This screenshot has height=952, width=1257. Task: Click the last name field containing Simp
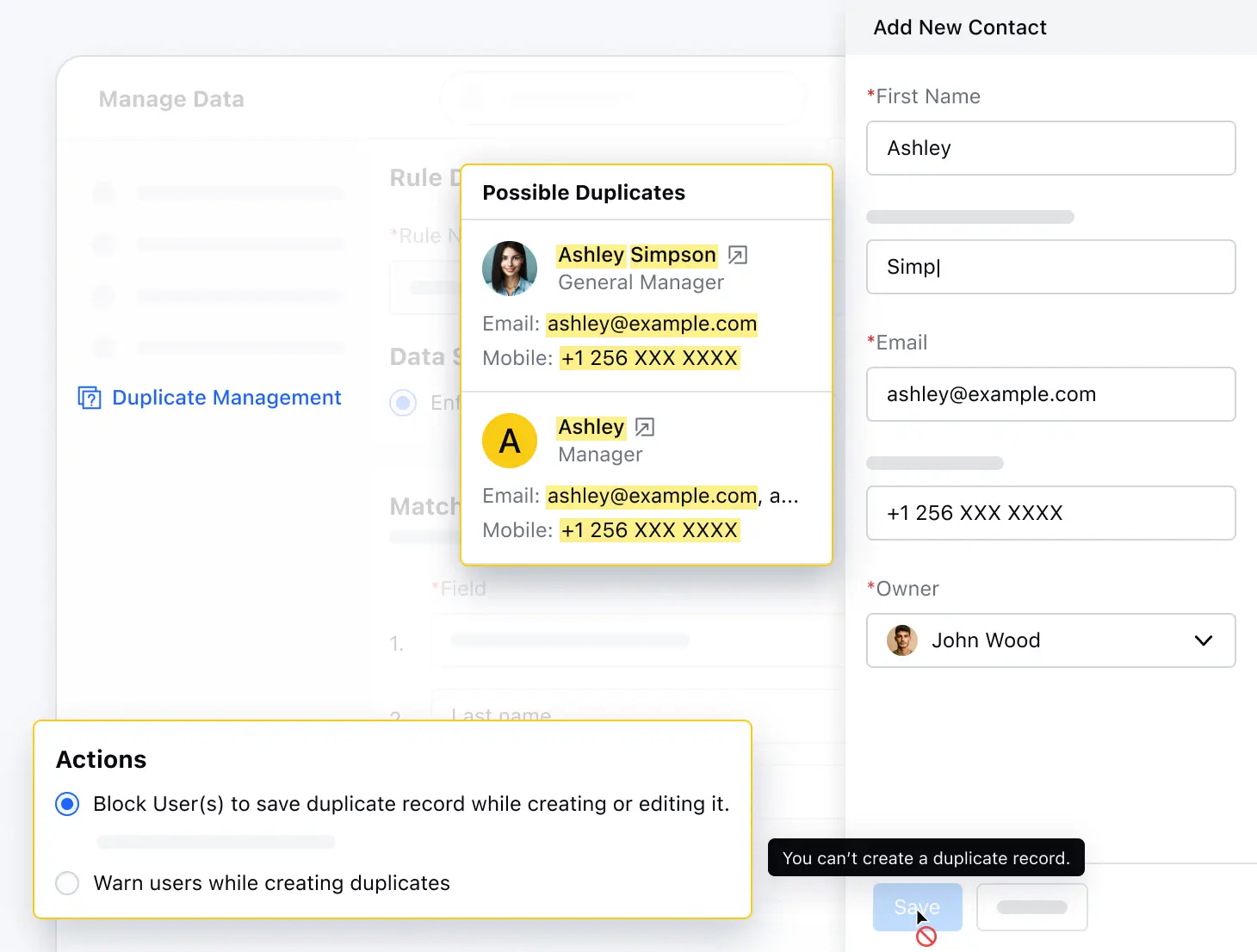point(1050,267)
